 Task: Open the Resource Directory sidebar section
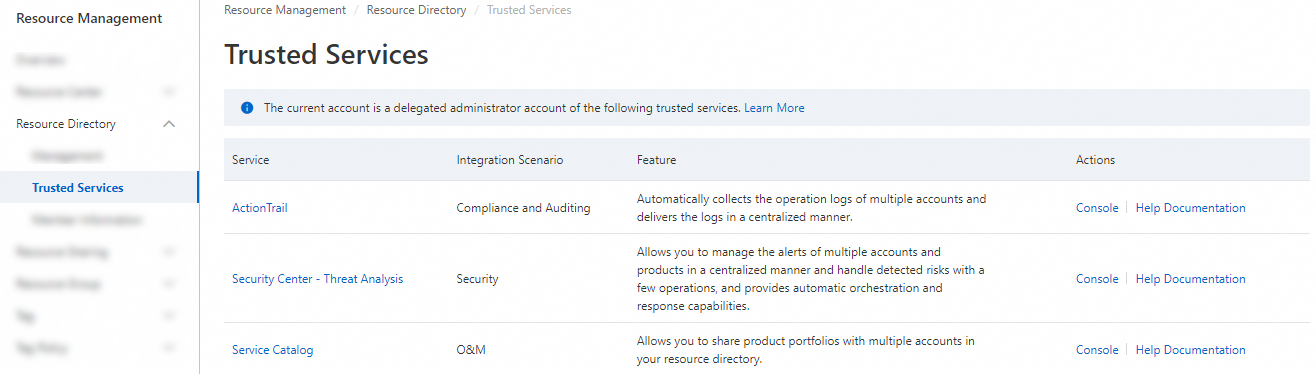[x=66, y=124]
